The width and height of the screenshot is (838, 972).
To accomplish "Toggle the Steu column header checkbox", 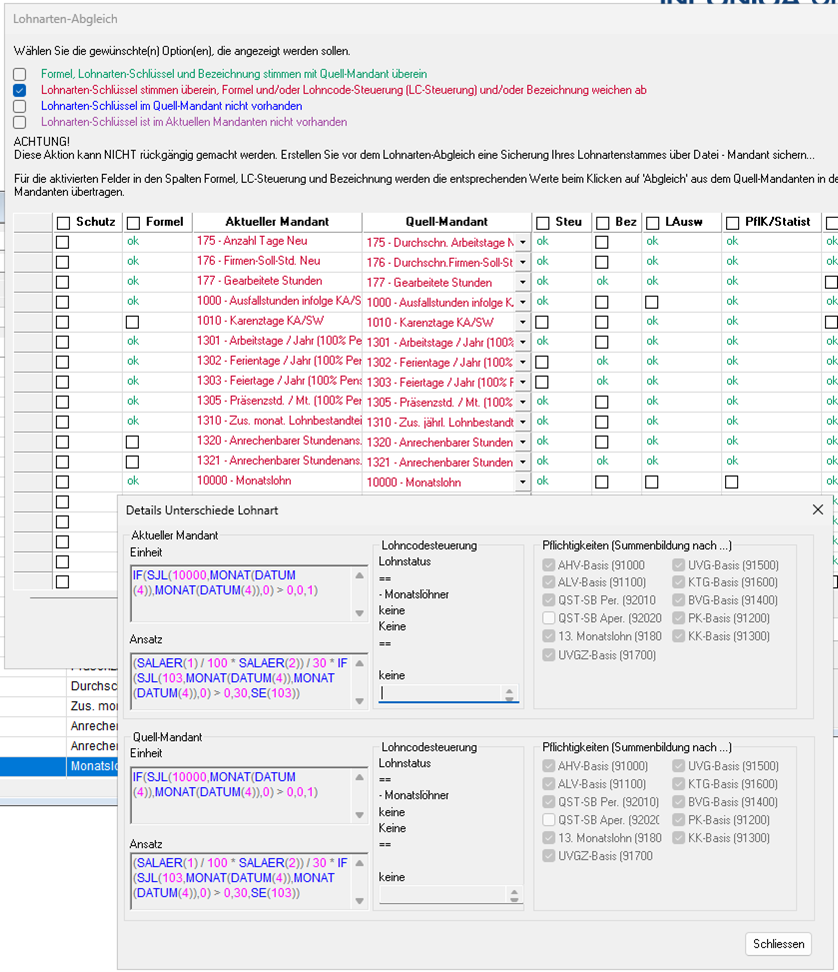I will (x=543, y=223).
